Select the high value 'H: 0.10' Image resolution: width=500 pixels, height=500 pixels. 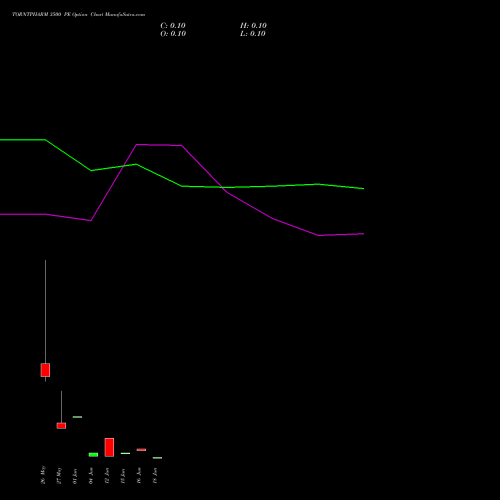point(253,26)
